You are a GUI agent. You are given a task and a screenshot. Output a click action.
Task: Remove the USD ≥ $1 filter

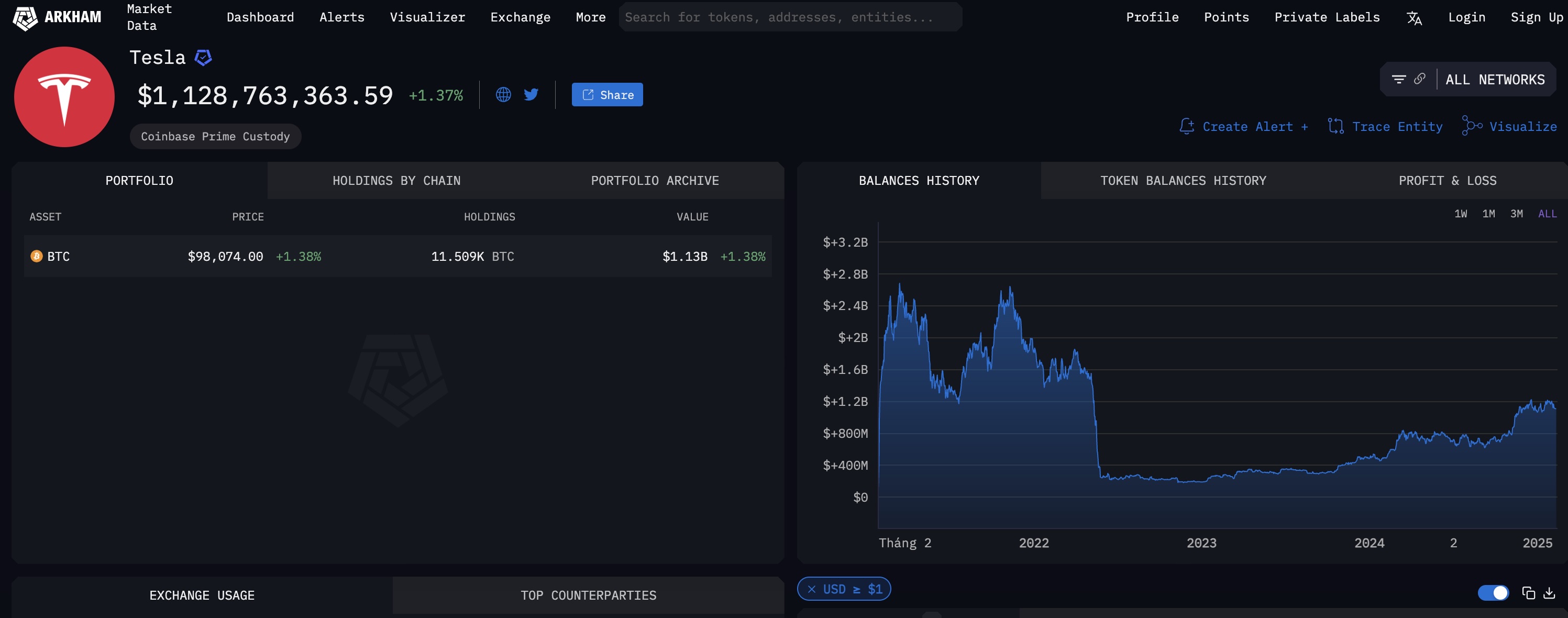coord(811,589)
